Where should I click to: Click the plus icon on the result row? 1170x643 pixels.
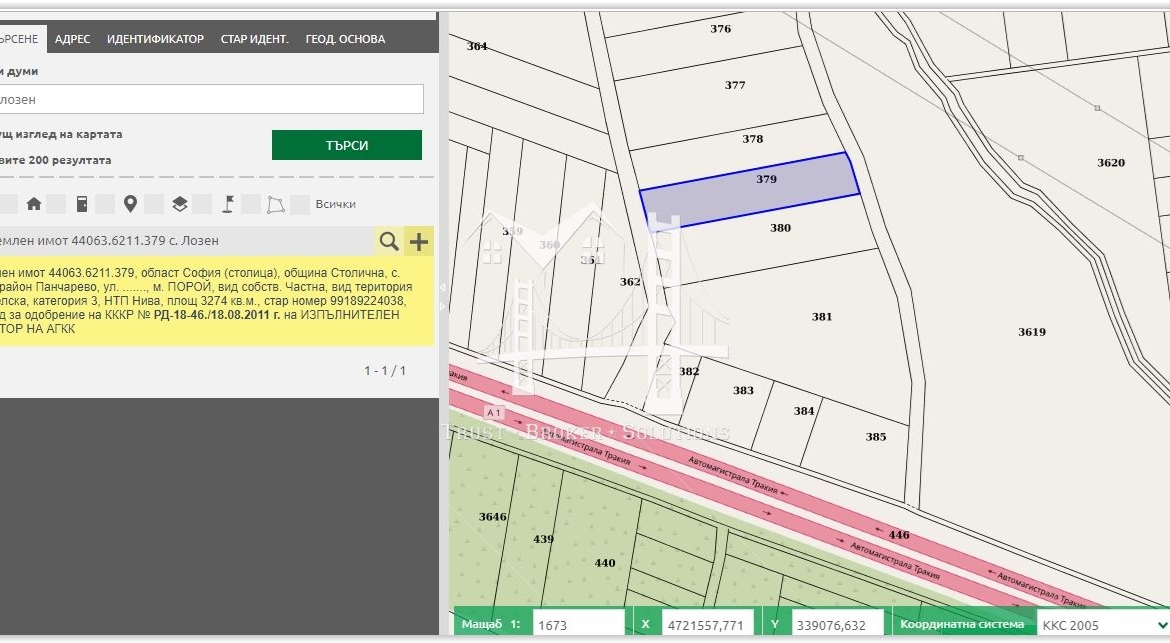click(419, 241)
